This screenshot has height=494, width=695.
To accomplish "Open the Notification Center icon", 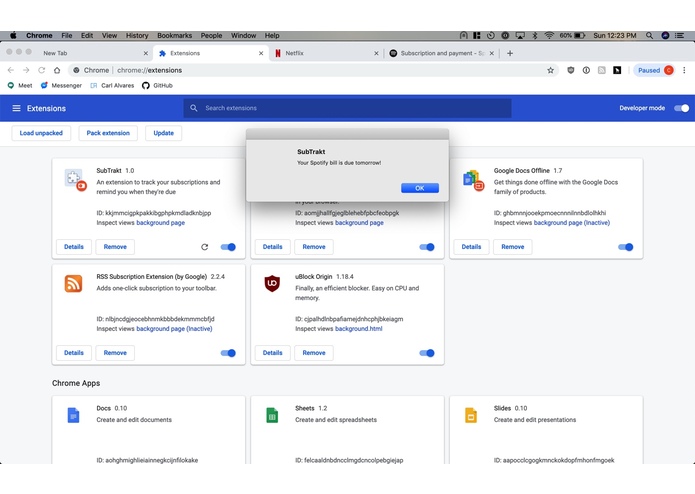I will [x=679, y=35].
